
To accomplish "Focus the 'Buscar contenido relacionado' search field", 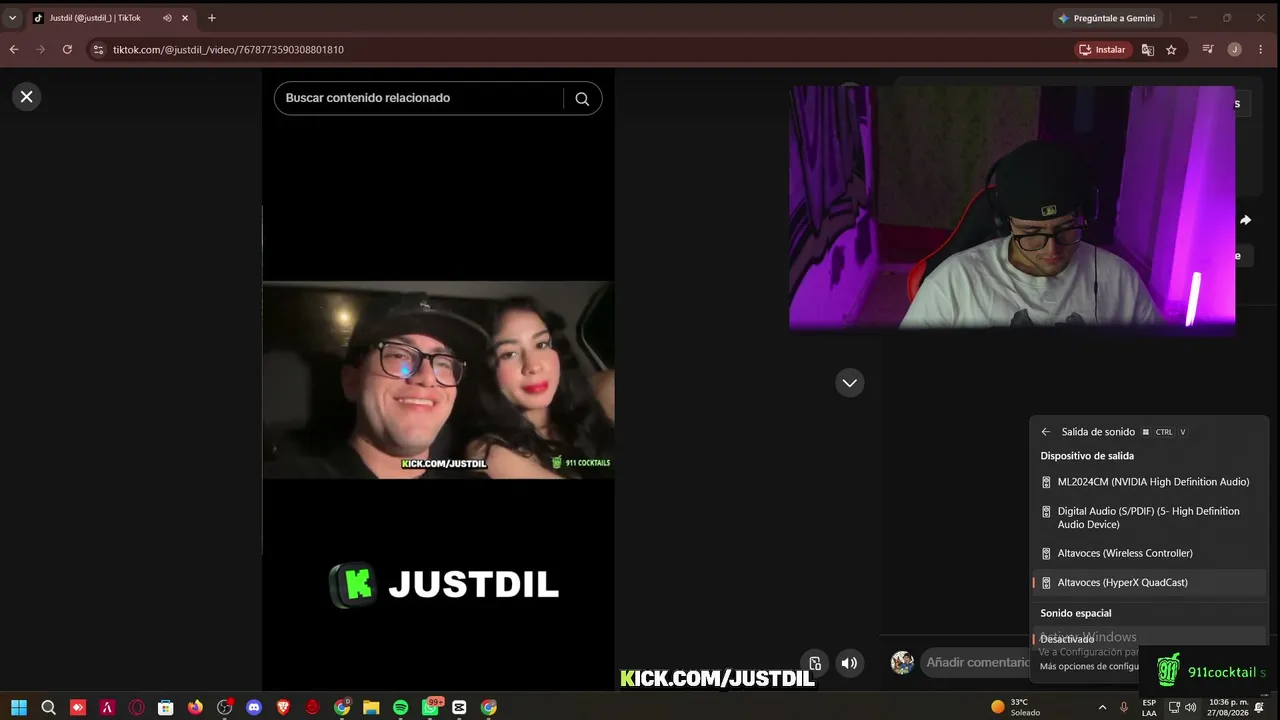I will click(419, 98).
